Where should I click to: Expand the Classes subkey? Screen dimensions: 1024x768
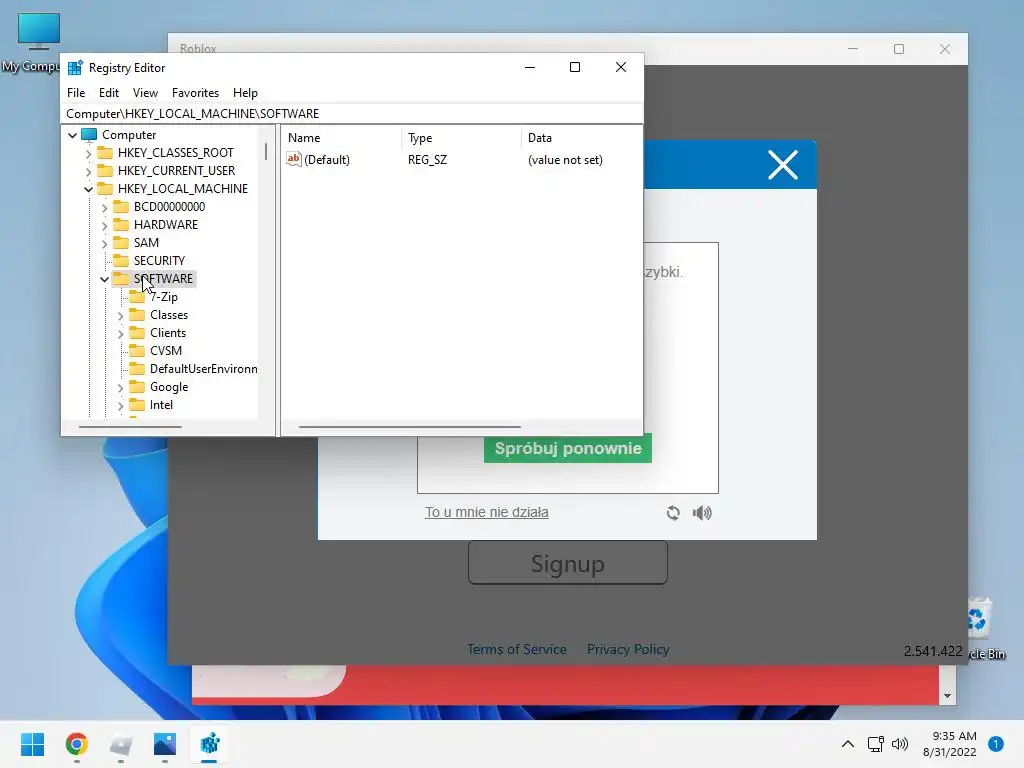(x=120, y=315)
